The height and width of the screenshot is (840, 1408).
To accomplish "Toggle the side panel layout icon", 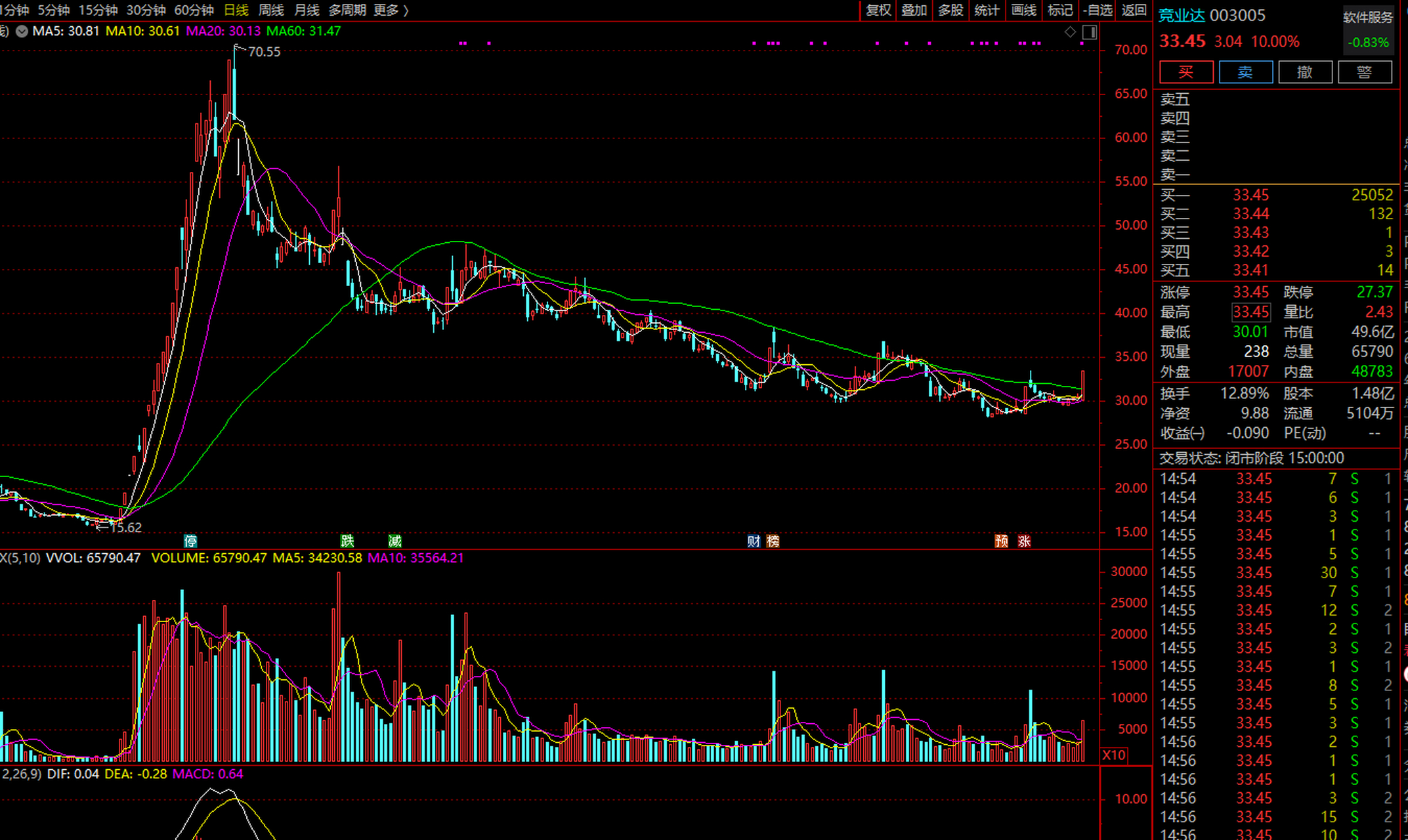I will coord(1090,31).
